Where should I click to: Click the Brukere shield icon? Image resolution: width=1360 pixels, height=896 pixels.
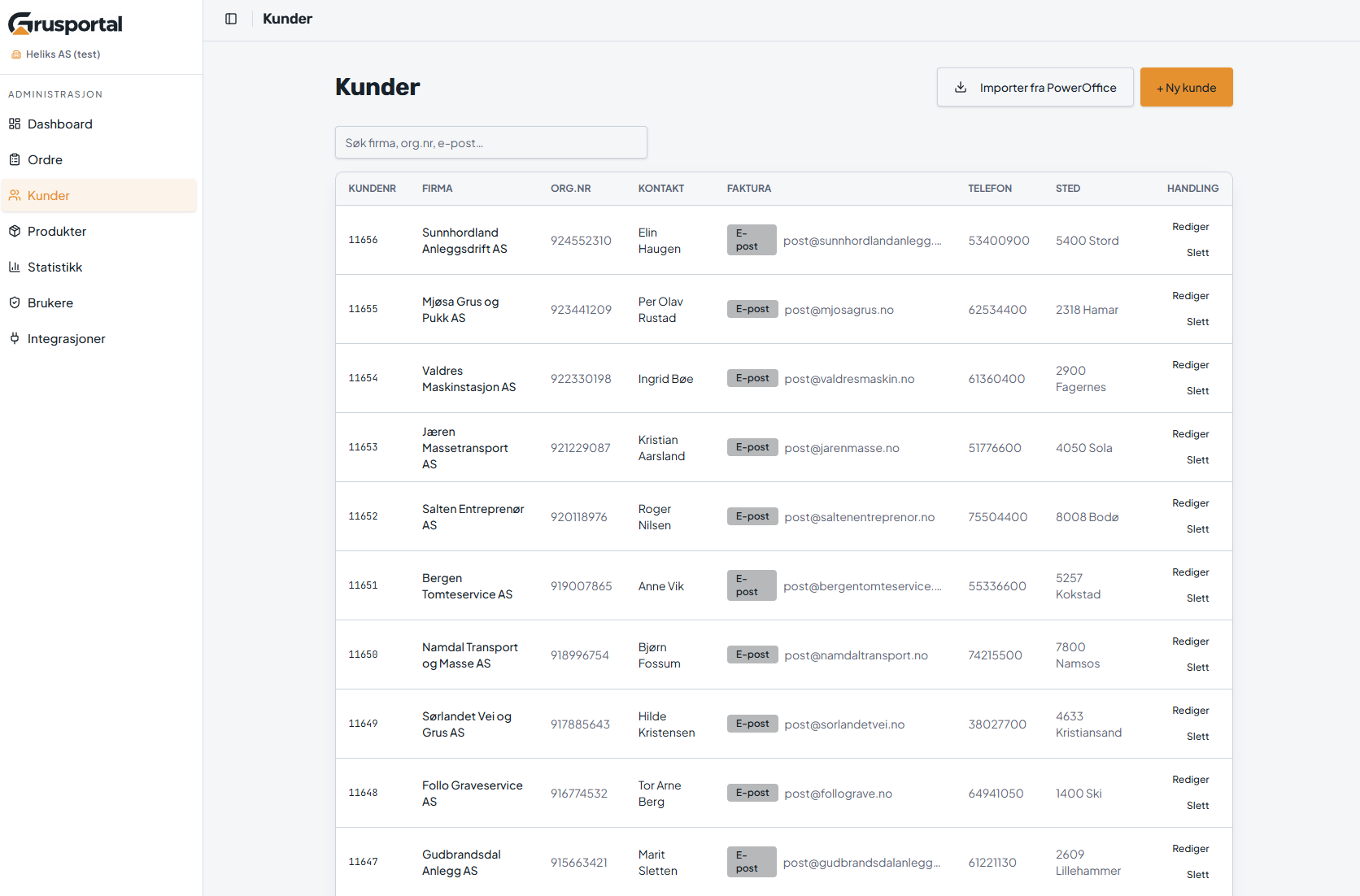click(x=15, y=302)
